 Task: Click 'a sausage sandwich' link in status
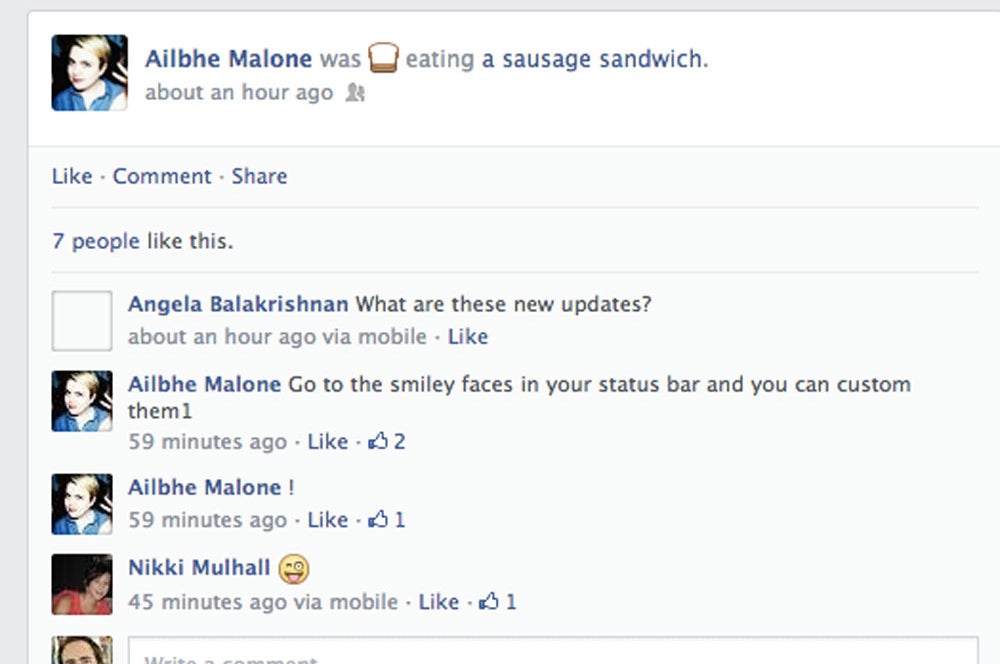pos(594,59)
